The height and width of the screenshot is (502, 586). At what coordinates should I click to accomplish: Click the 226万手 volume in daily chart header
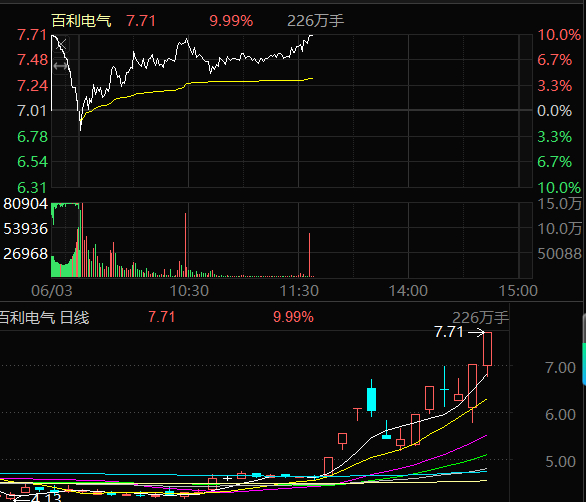tap(480, 318)
